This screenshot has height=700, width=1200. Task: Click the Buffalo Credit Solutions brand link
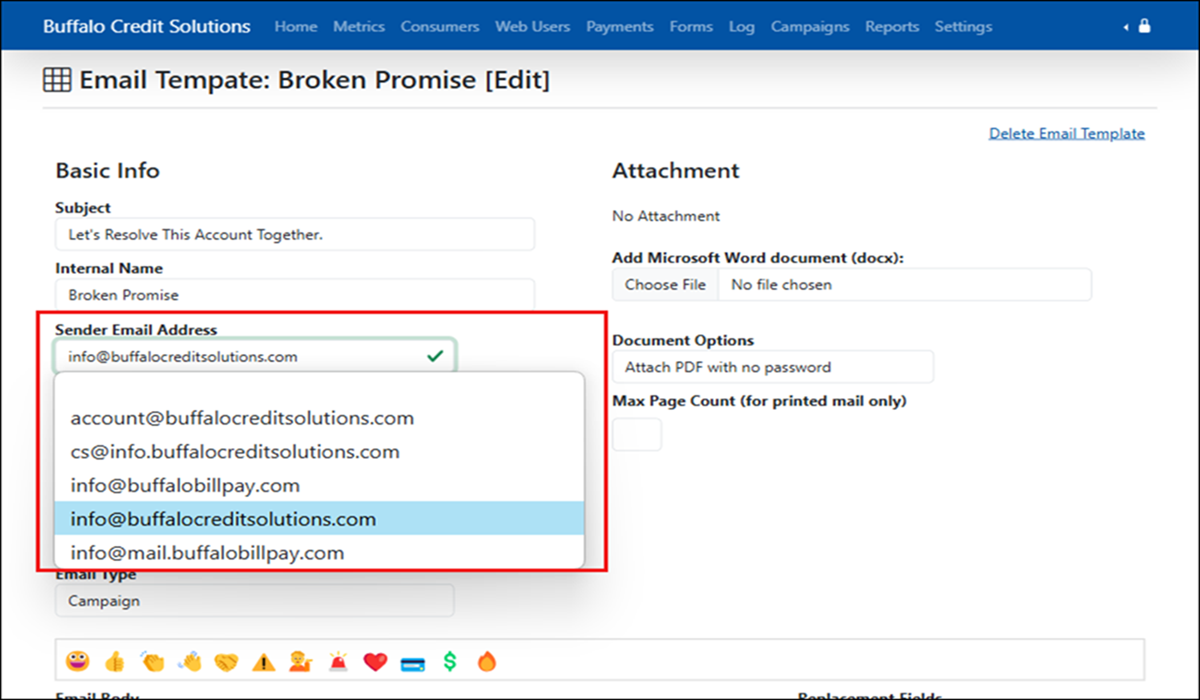pyautogui.click(x=147, y=26)
